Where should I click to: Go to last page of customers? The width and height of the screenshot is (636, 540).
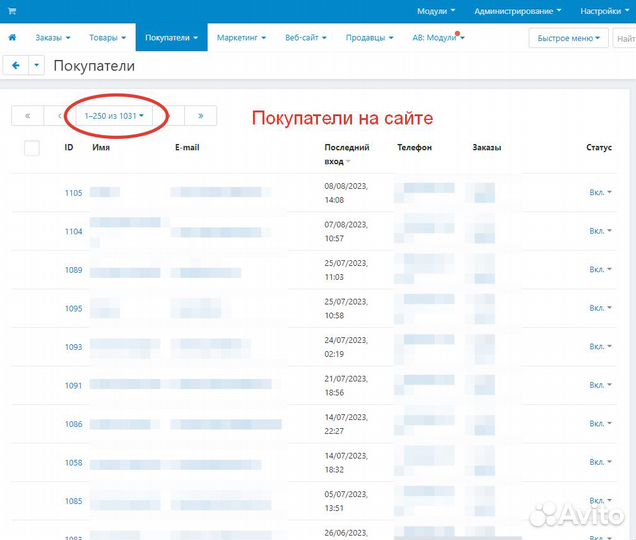click(200, 116)
